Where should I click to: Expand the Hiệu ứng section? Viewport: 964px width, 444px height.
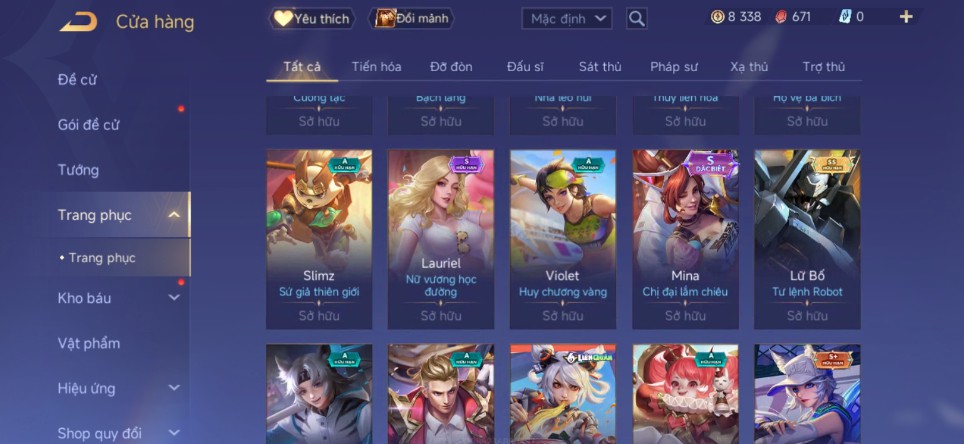[x=174, y=388]
